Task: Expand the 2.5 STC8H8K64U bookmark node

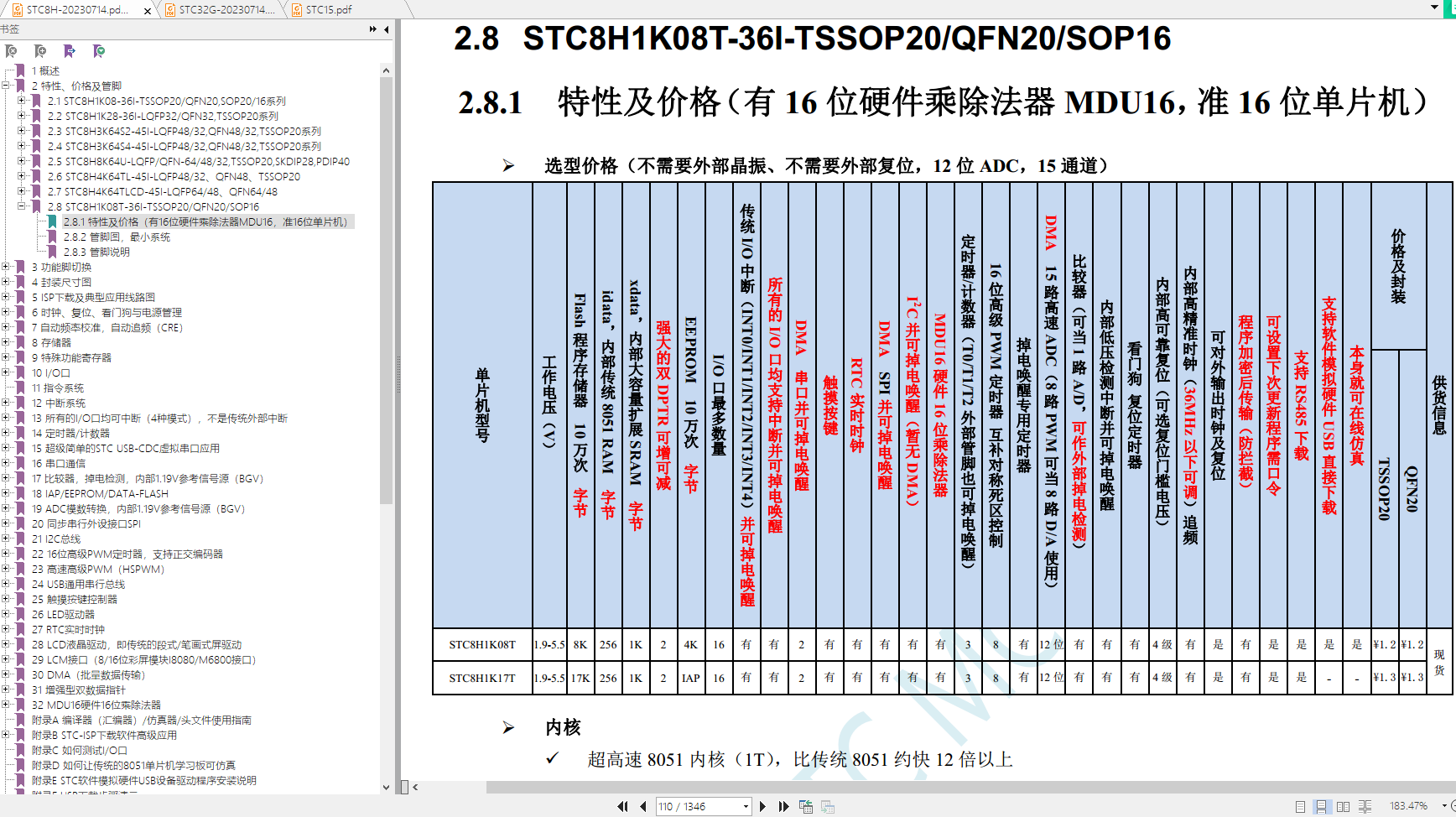Action: tap(22, 161)
